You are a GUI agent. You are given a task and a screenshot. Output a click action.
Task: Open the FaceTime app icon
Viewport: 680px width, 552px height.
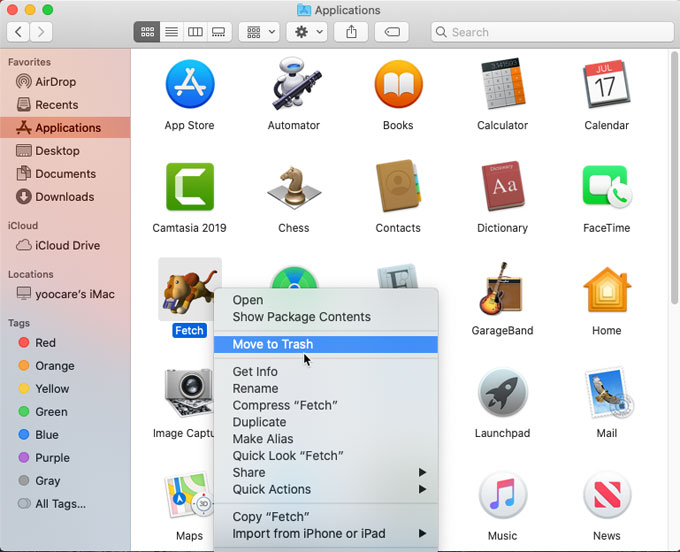tap(606, 188)
